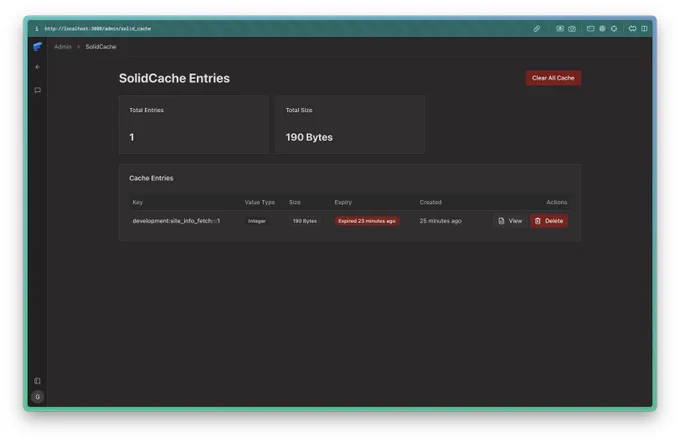The image size is (680, 442).
Task: Click the Total Size card label
Action: click(299, 111)
